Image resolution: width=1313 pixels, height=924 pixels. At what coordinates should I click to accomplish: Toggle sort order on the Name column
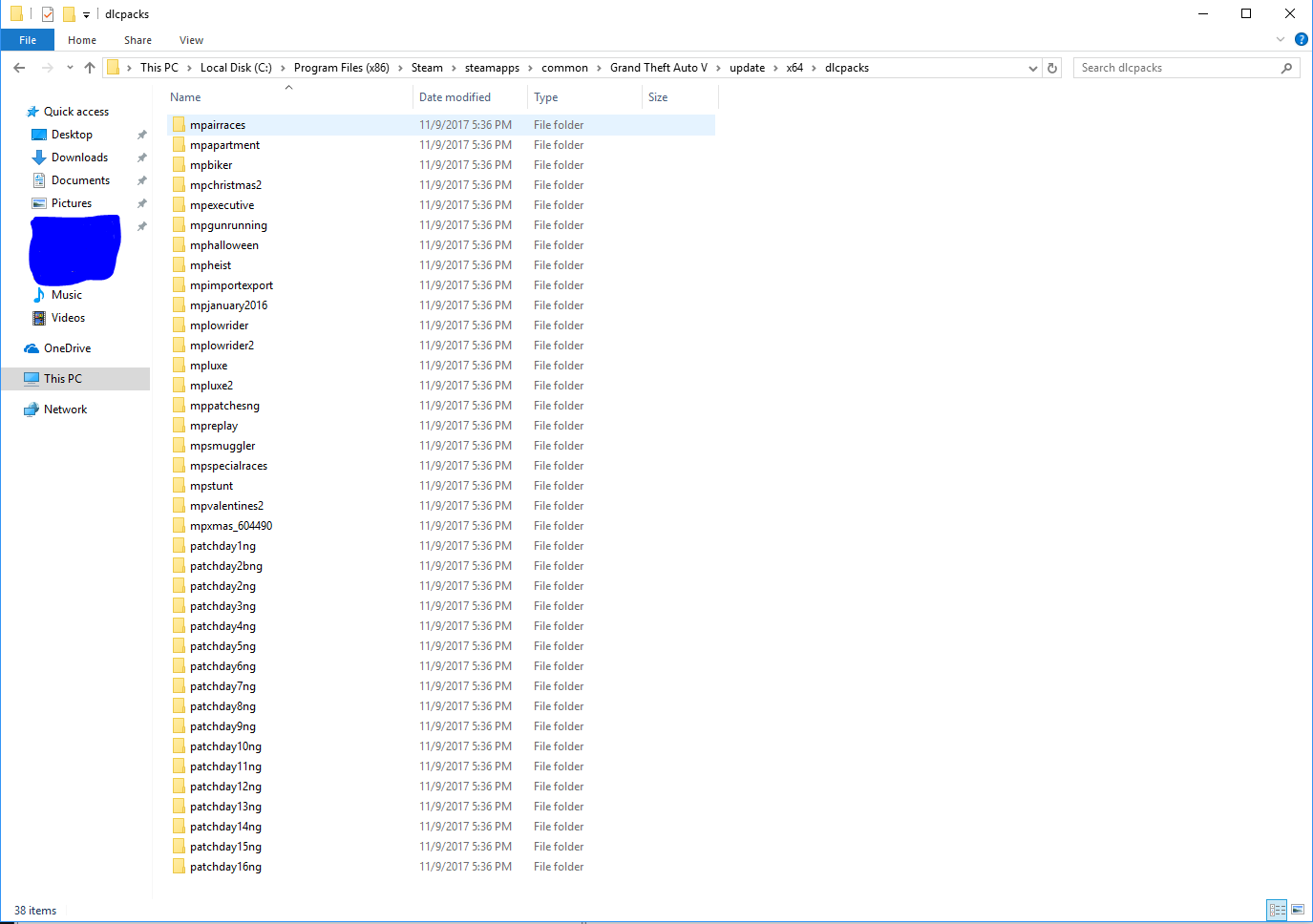[184, 96]
